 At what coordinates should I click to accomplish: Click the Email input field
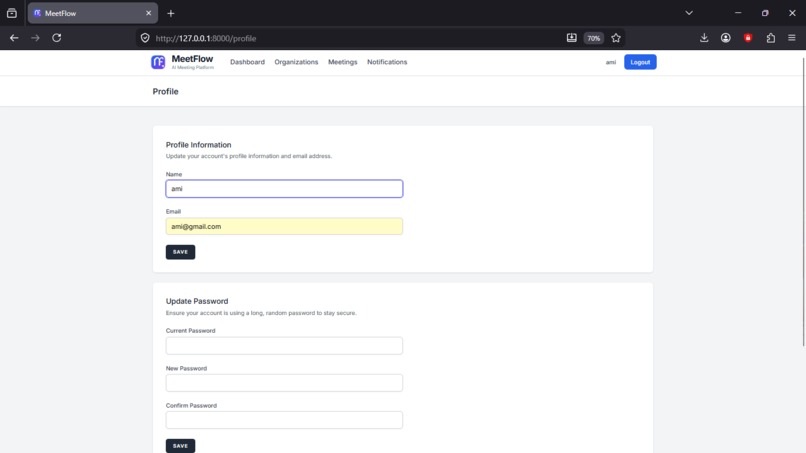tap(284, 226)
